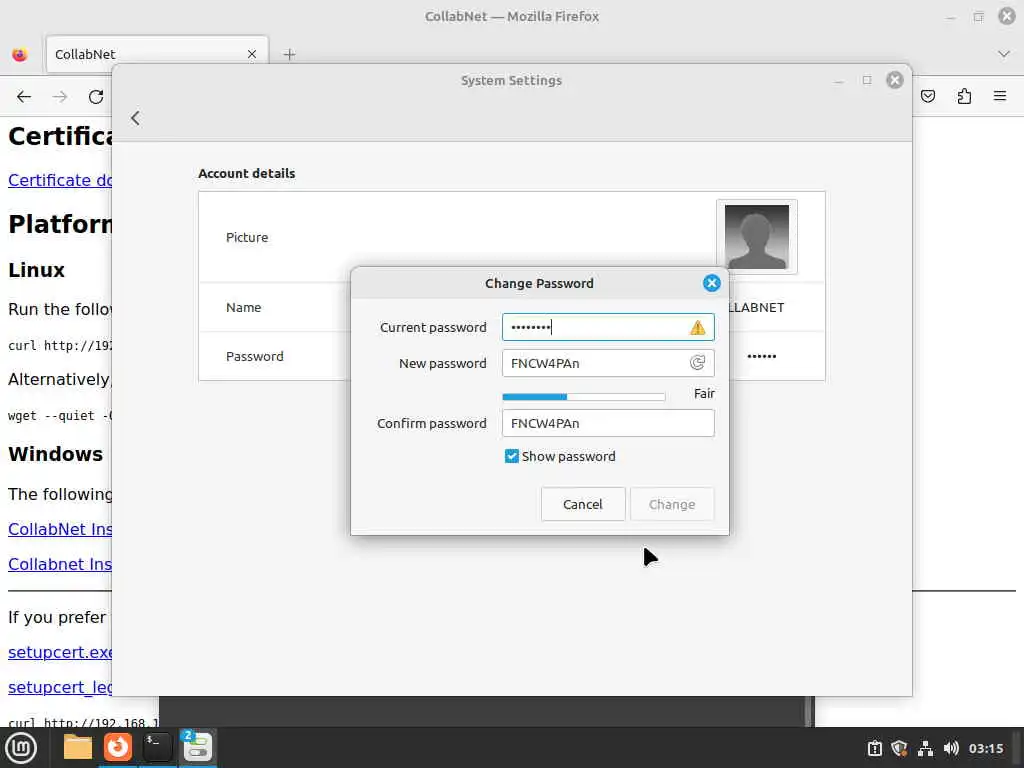The image size is (1024, 768).
Task: Focus the Confirm password field
Action: click(608, 423)
